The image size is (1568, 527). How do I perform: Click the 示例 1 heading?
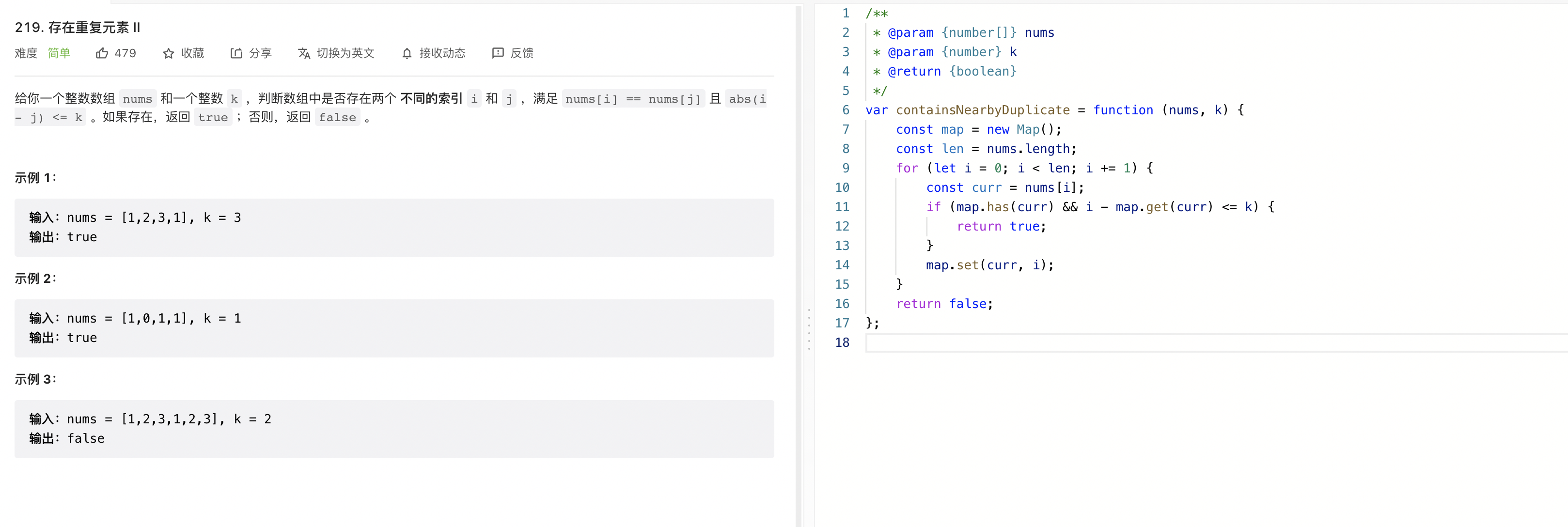coord(36,178)
